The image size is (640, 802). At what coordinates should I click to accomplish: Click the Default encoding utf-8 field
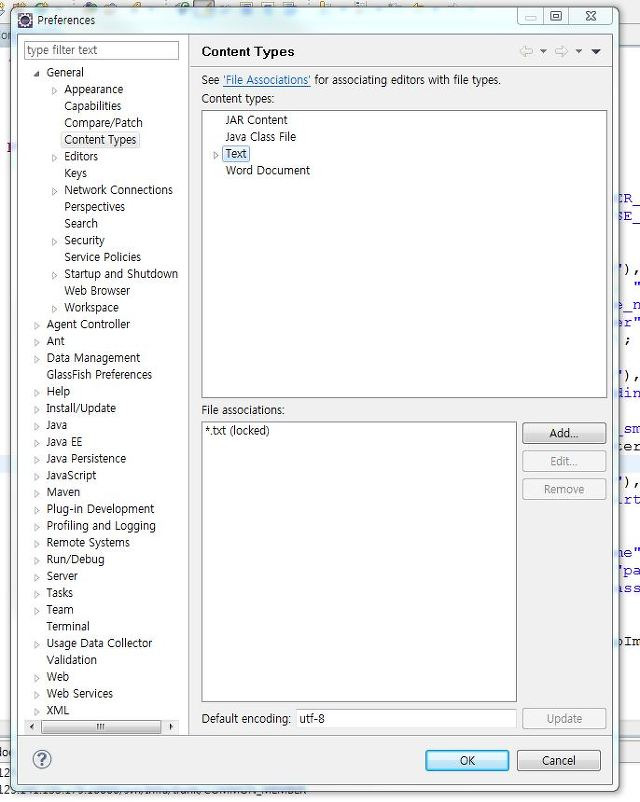pyautogui.click(x=406, y=719)
